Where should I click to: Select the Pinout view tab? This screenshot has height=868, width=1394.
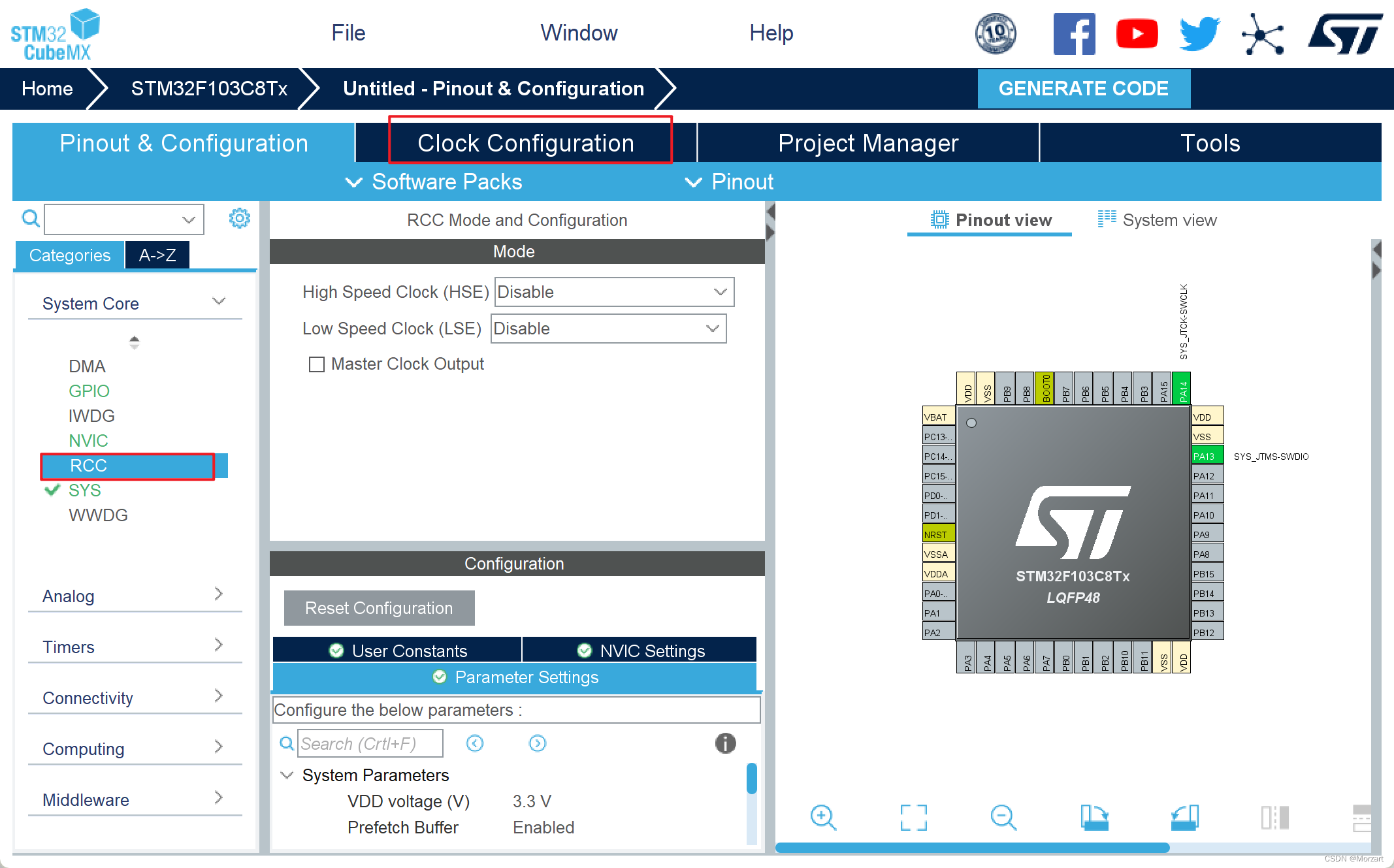pyautogui.click(x=990, y=220)
